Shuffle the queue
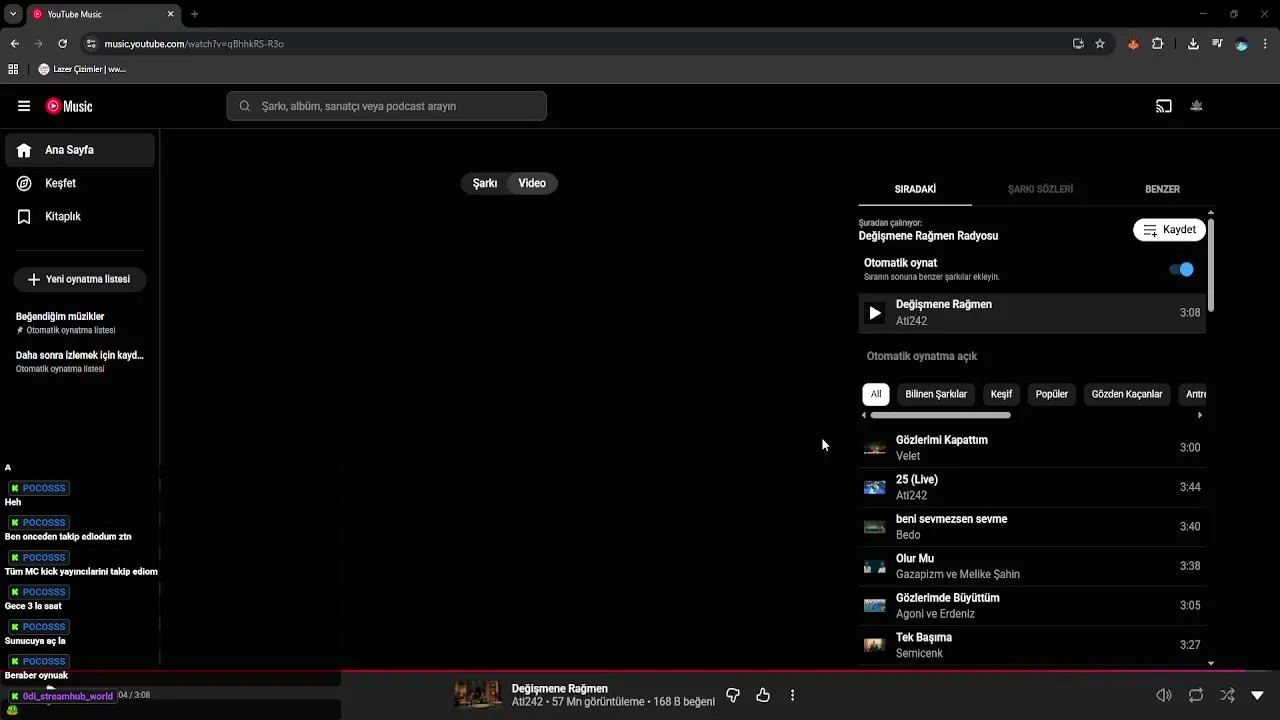 [x=1228, y=695]
